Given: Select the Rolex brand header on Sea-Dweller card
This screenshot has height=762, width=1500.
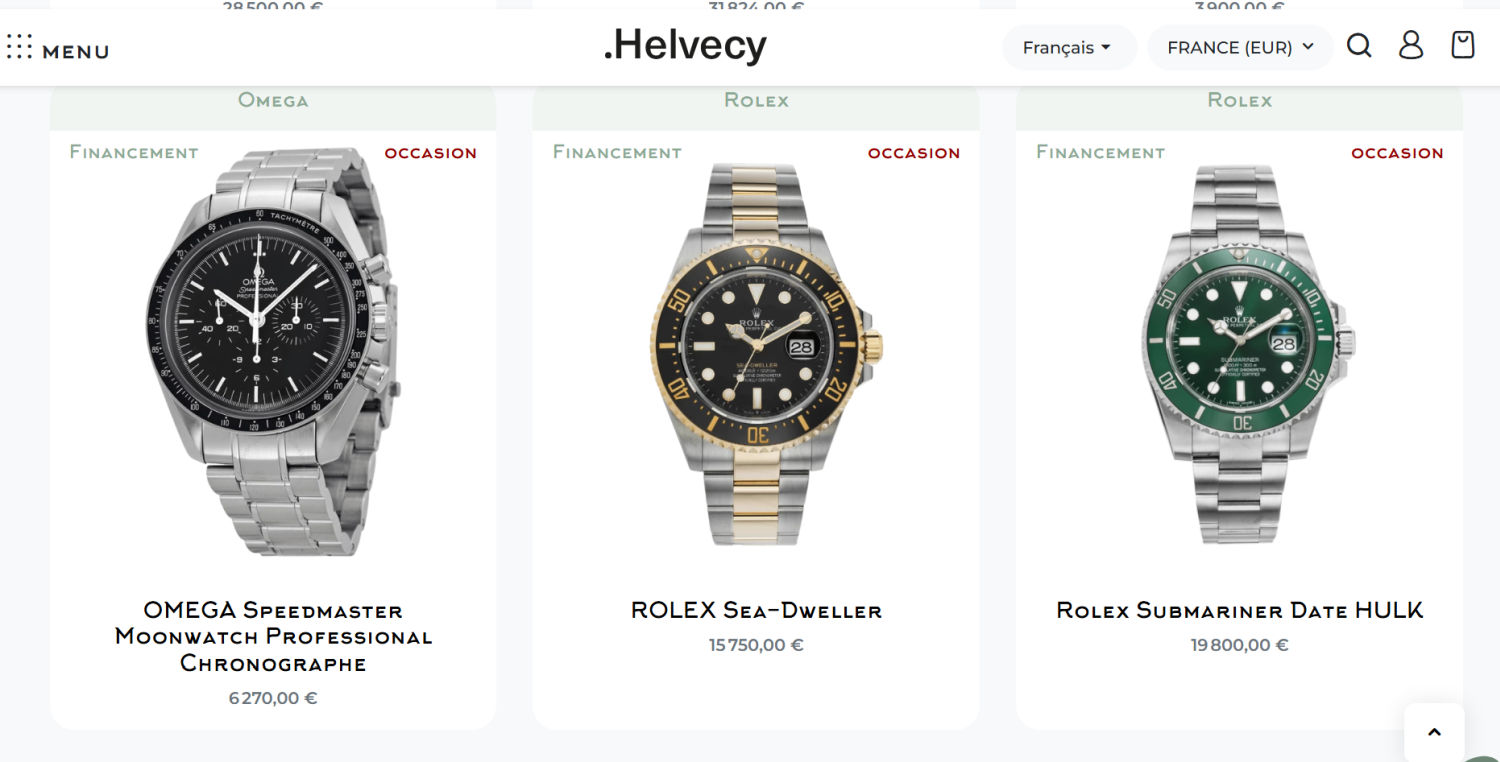Looking at the screenshot, I should pyautogui.click(x=756, y=100).
